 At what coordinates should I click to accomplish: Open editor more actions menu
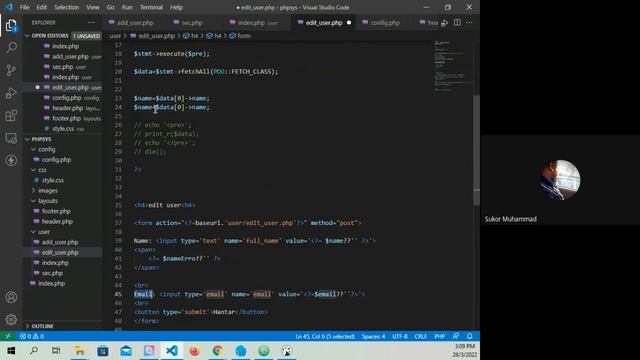(469, 22)
